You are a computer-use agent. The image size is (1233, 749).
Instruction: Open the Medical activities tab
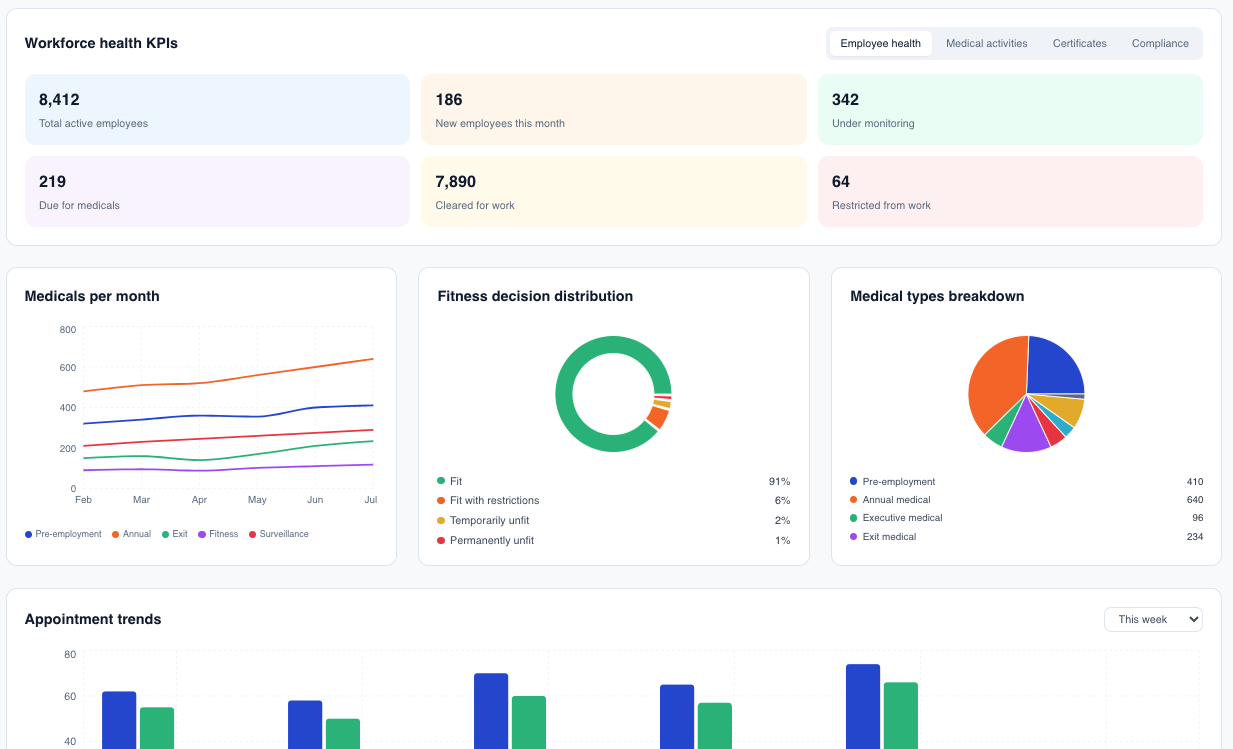986,43
